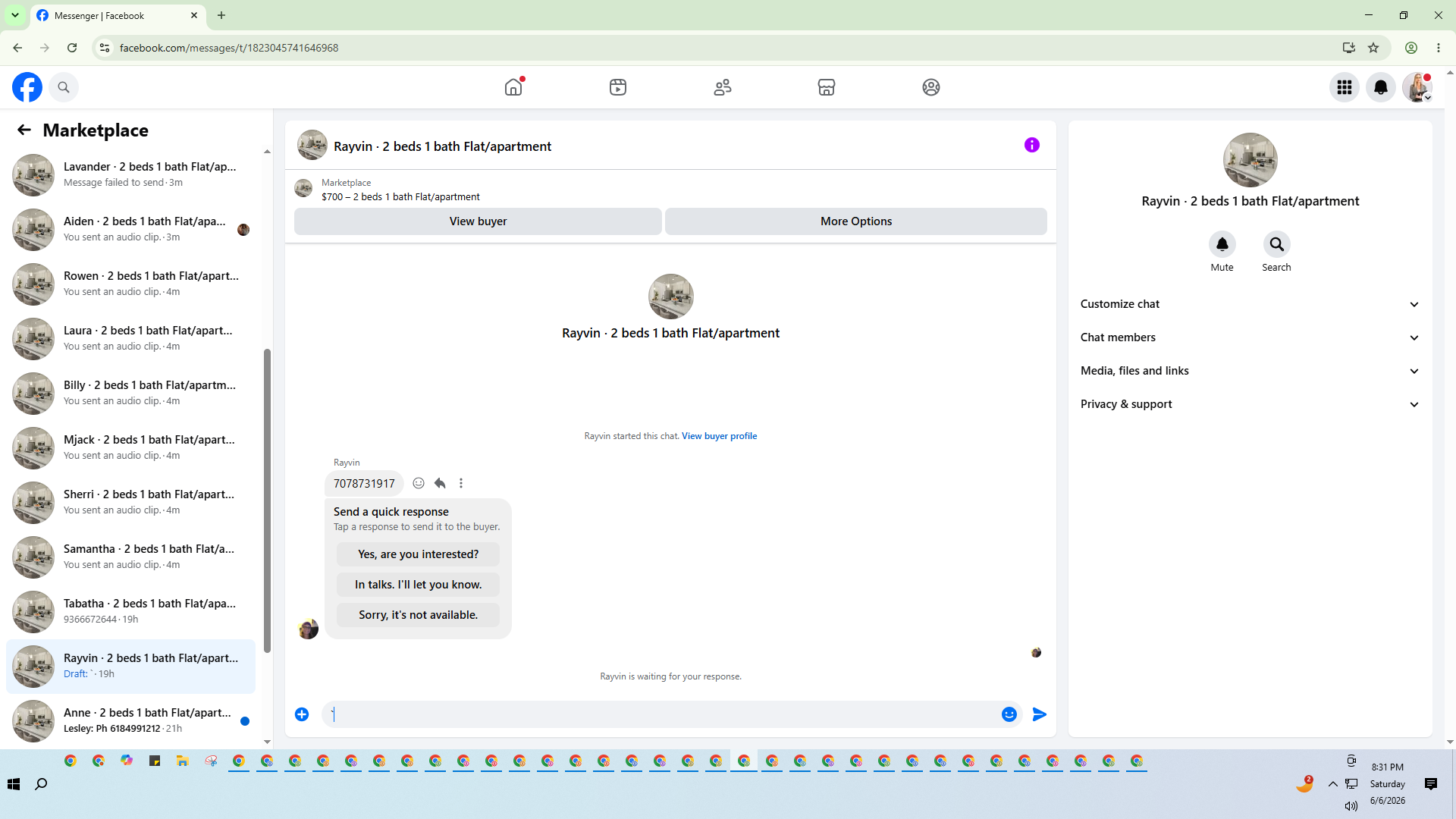Reply to the 7078731917 message
Screen dimensions: 1456x819
[x=440, y=483]
